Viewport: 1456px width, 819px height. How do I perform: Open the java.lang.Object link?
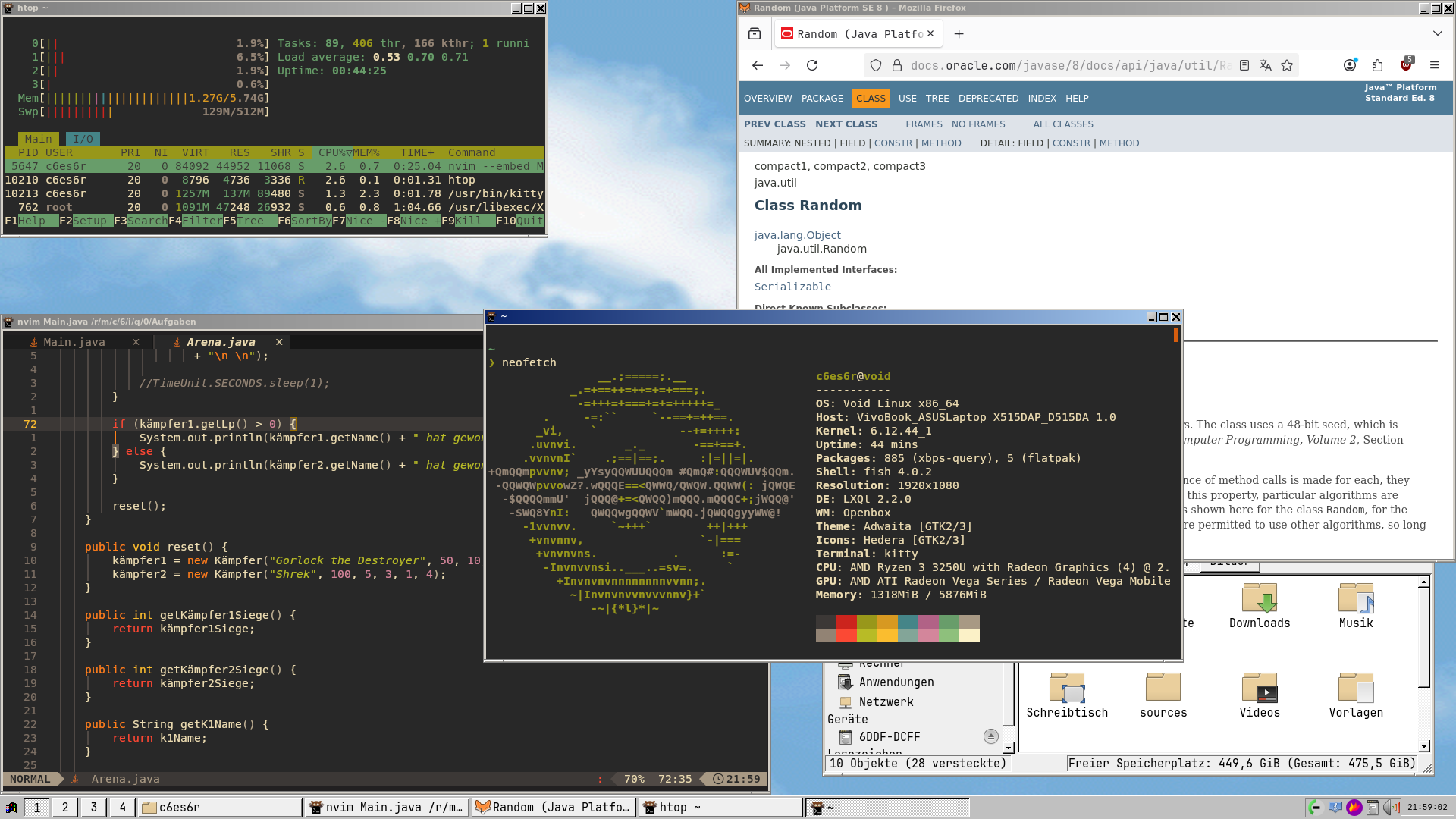(797, 235)
